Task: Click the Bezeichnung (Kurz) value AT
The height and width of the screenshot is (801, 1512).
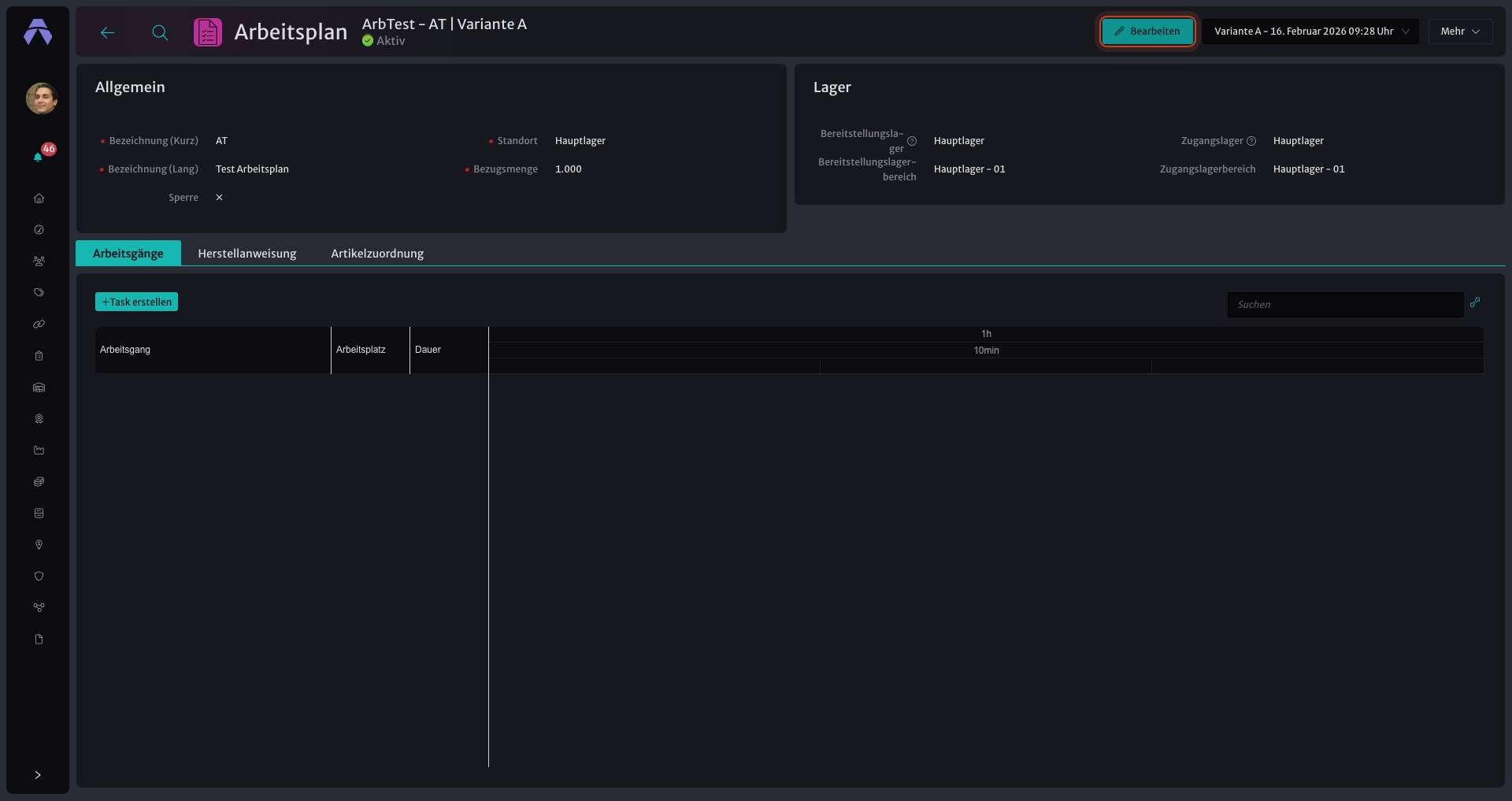Action: coord(221,141)
